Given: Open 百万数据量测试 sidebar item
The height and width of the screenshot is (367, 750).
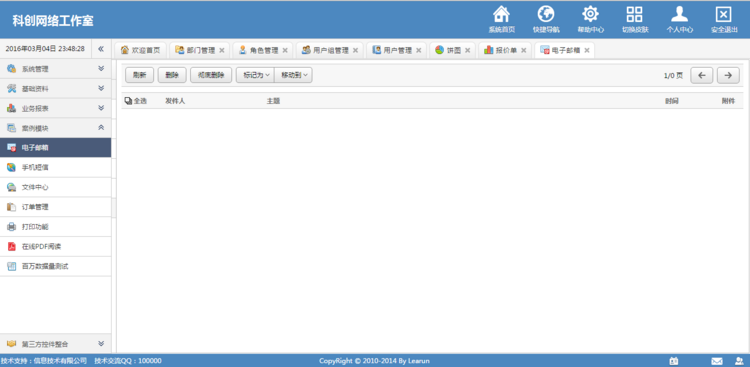Looking at the screenshot, I should [x=55, y=266].
